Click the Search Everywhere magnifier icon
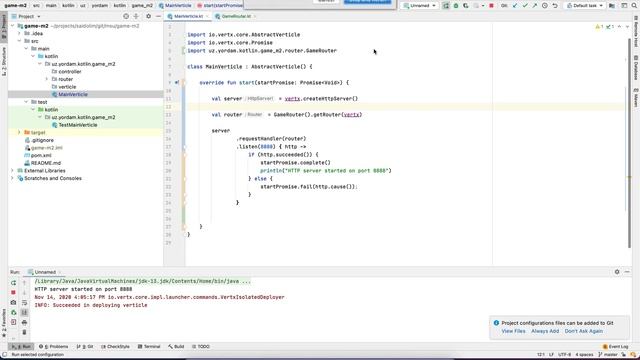The height and width of the screenshot is (360, 640). (x=634, y=6)
